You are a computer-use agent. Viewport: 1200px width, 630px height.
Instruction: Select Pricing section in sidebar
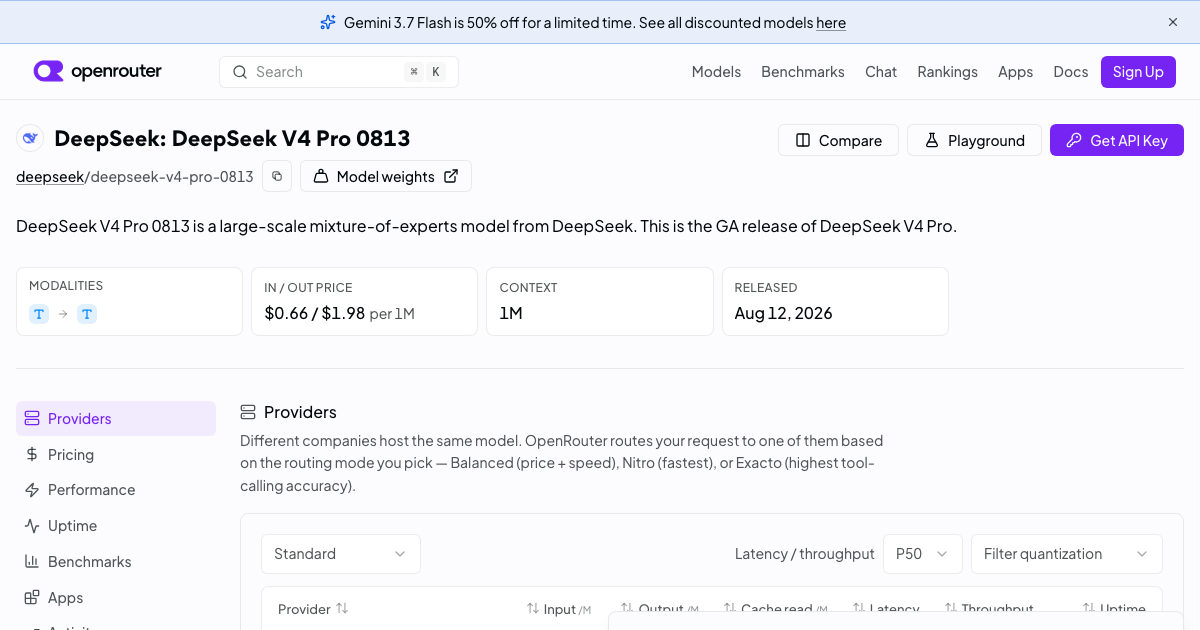point(116,455)
